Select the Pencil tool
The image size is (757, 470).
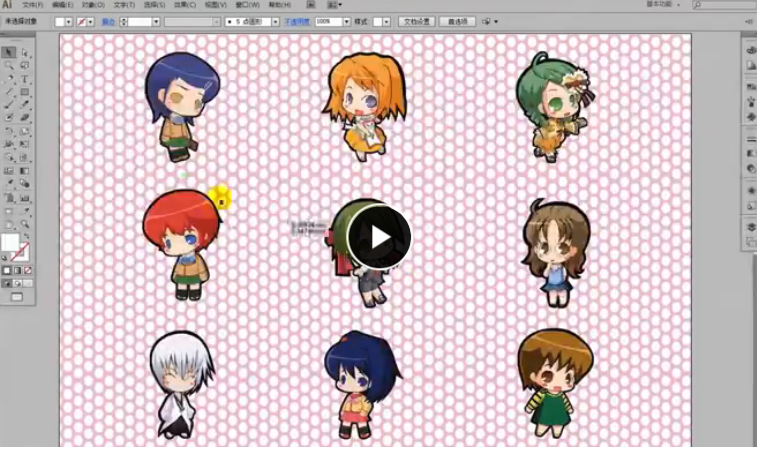[x=25, y=104]
